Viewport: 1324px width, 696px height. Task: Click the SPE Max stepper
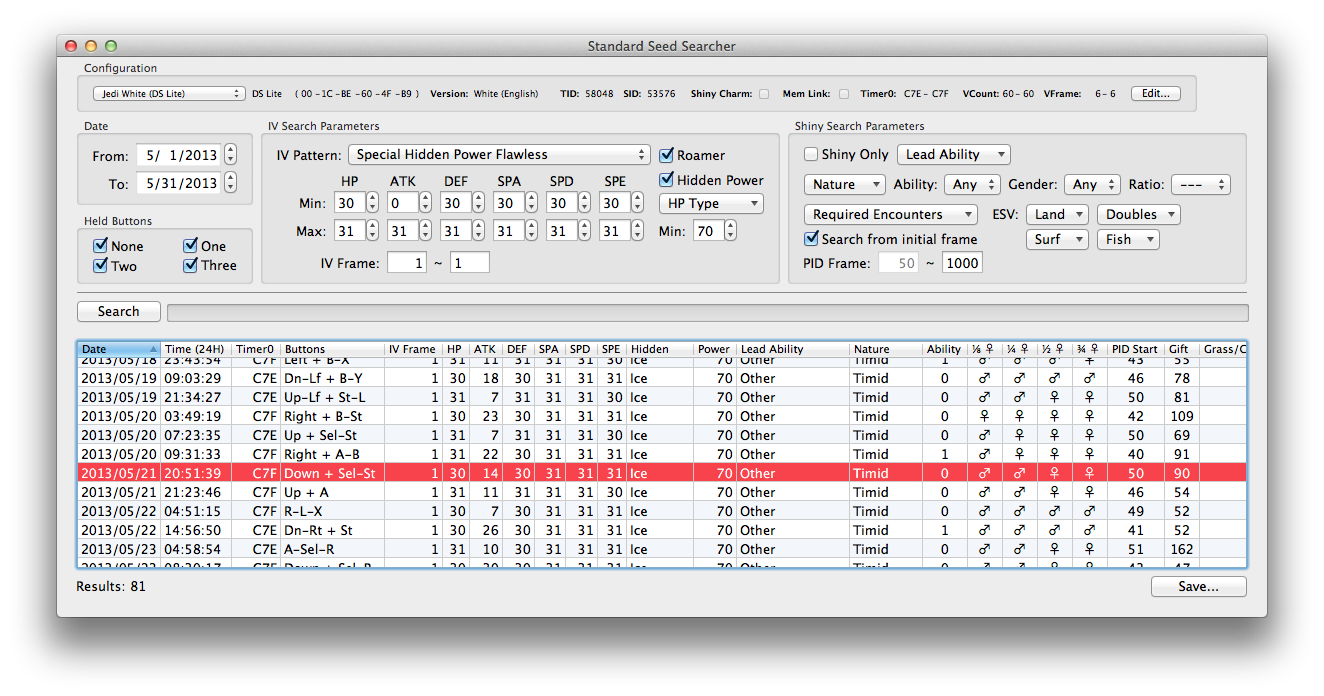point(637,231)
